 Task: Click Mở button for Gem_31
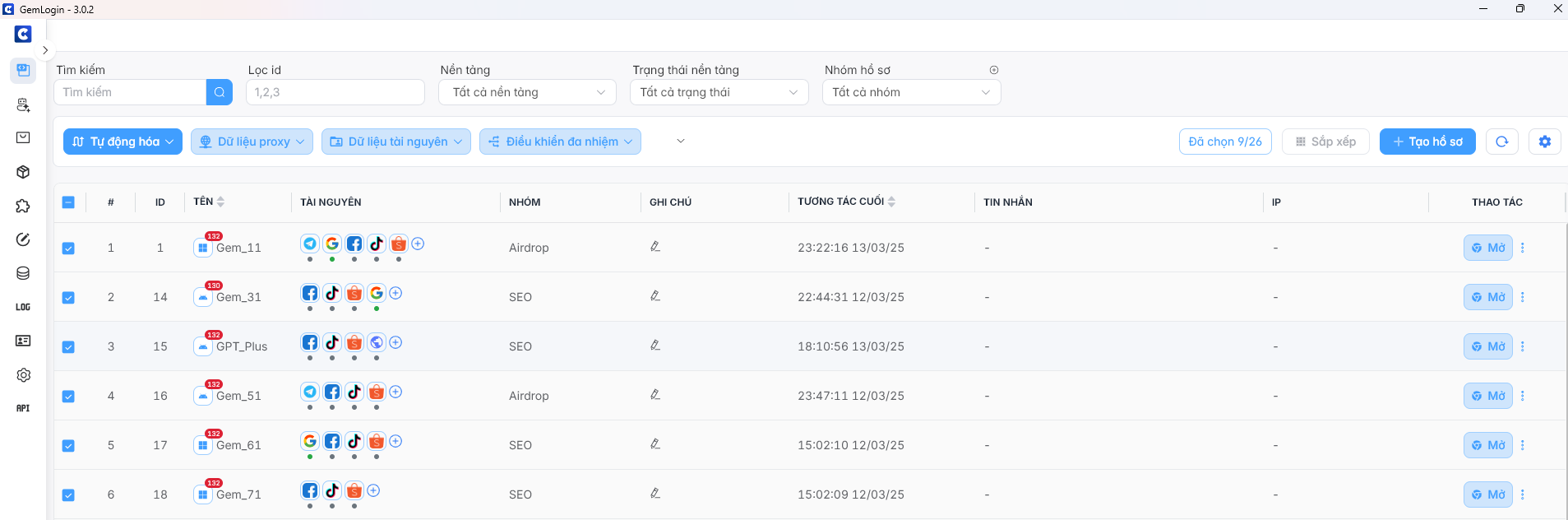[1487, 297]
